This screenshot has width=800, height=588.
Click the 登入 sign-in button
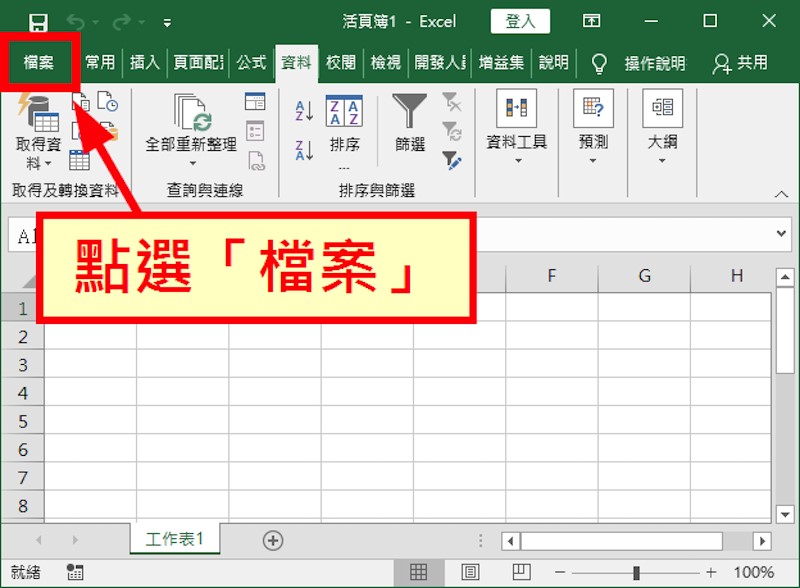[x=520, y=20]
